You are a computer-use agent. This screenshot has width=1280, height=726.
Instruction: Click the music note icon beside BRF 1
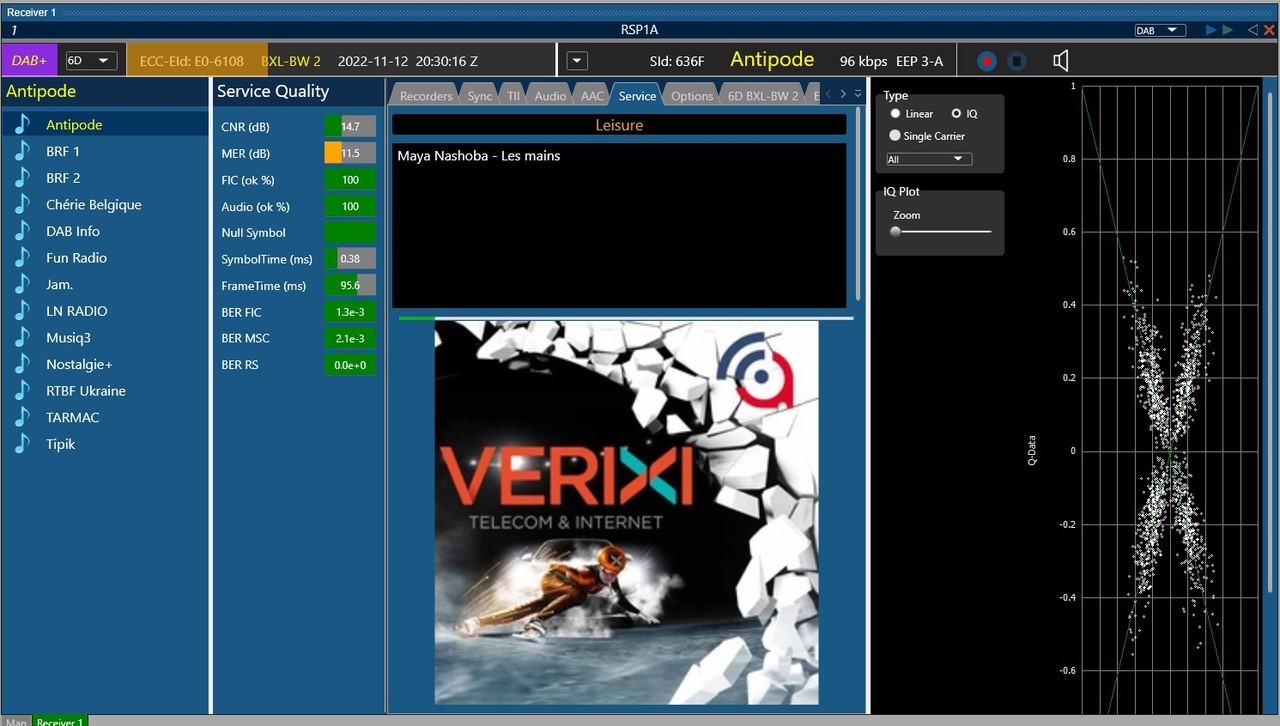(22, 151)
